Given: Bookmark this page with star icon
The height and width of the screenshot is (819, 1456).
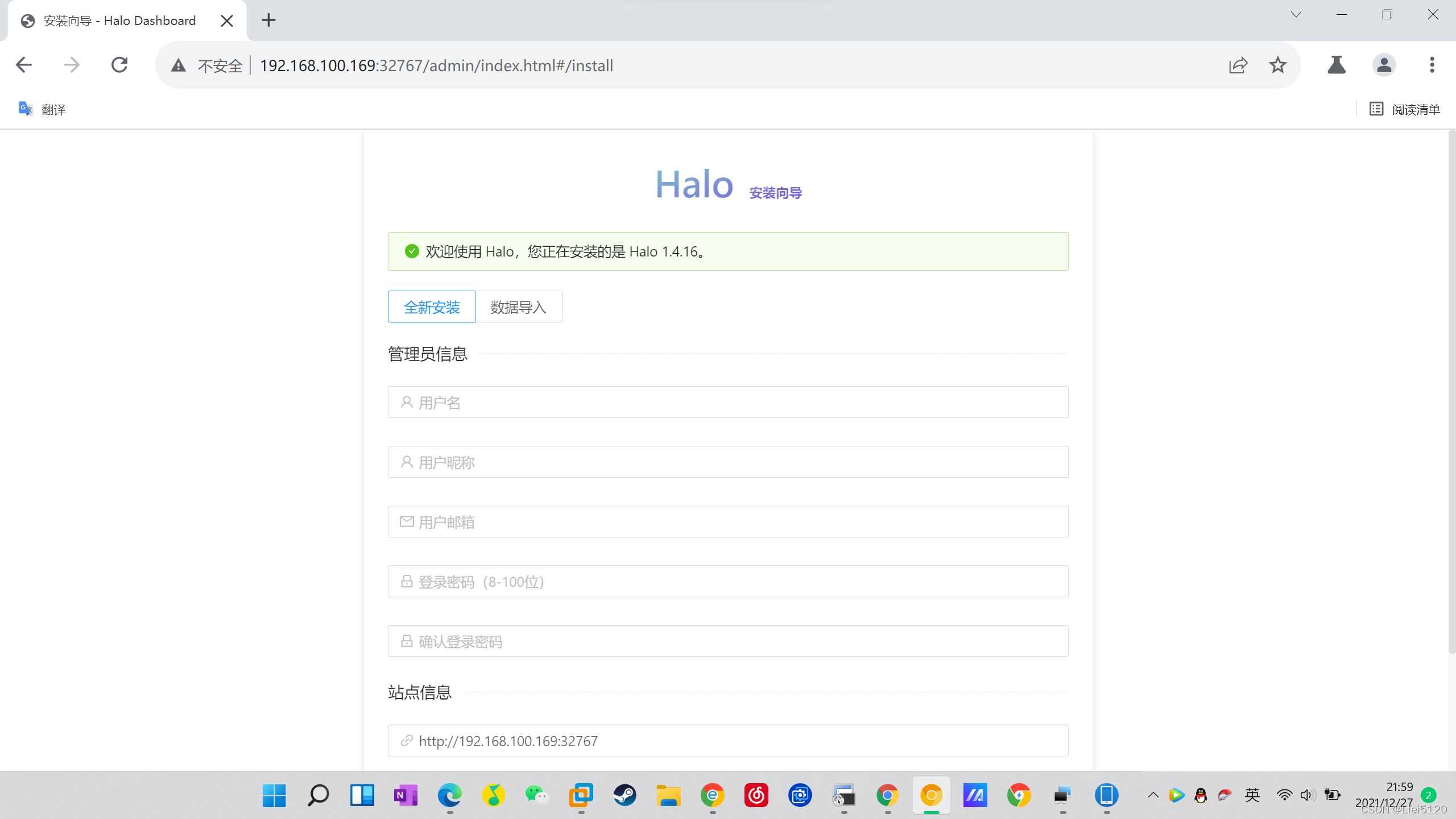Looking at the screenshot, I should [1277, 65].
